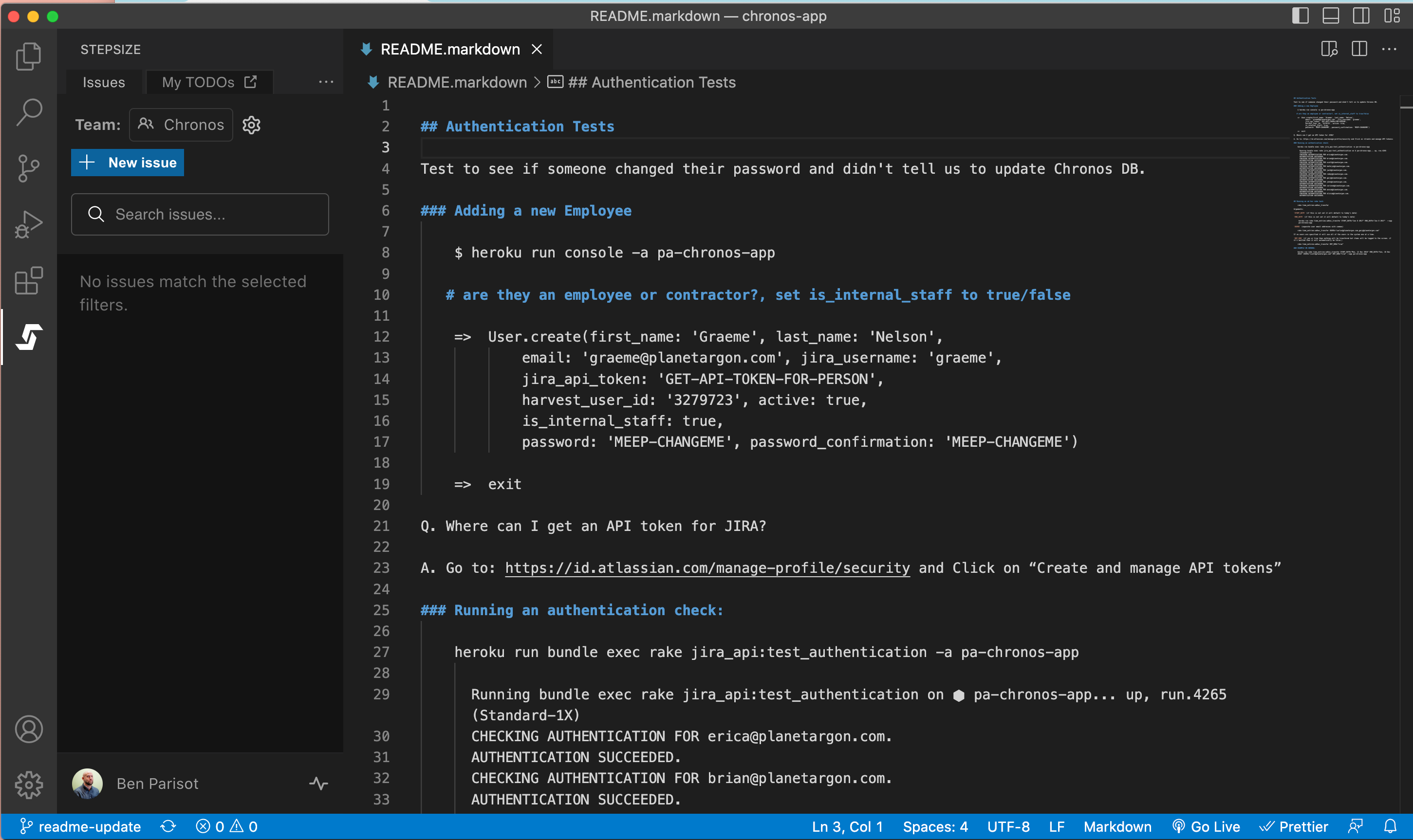Click the 'CHECKING AUTHENTICATION FOR erica@planetargon.com' line
The image size is (1413, 840).
(681, 736)
